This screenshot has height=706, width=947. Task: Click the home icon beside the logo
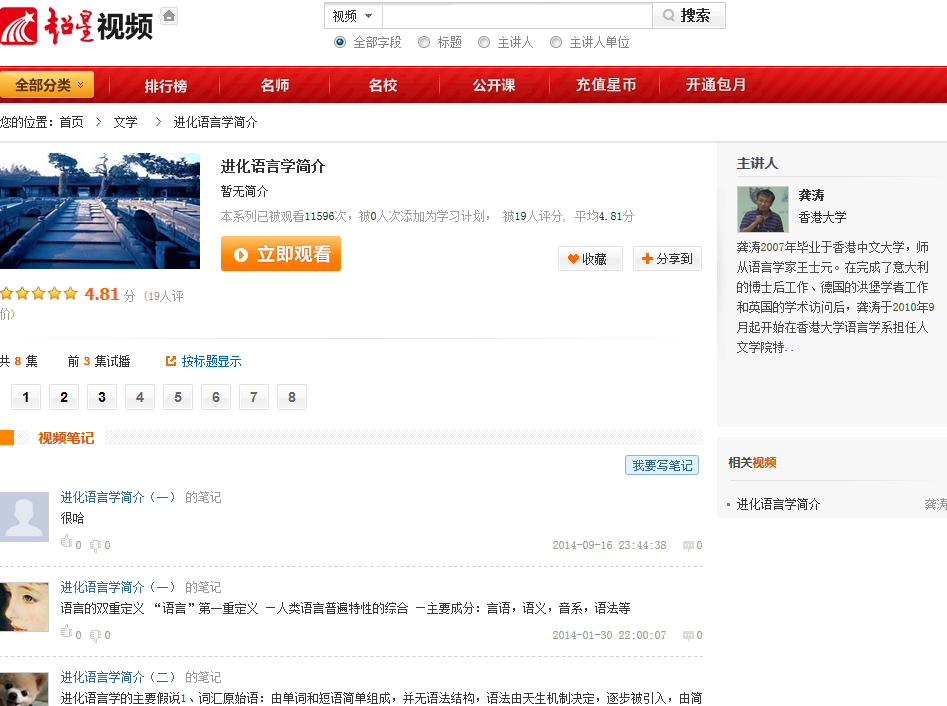pyautogui.click(x=169, y=16)
